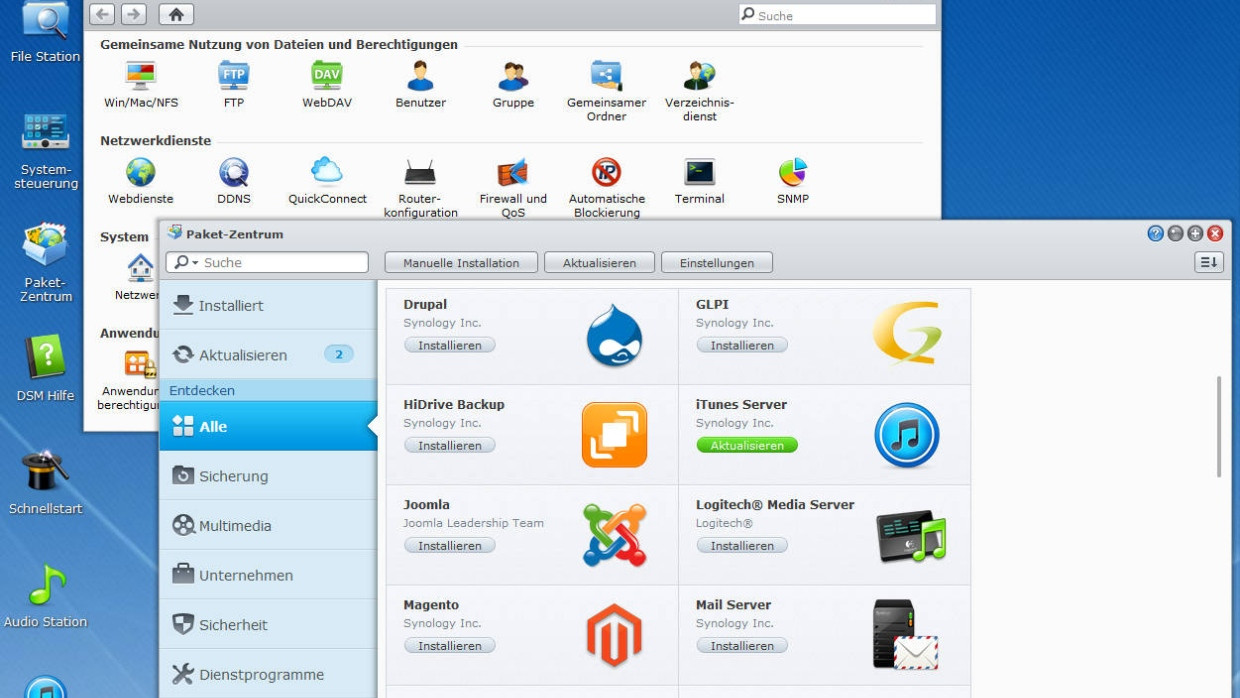Click the Manuelle Installation button

(x=461, y=263)
